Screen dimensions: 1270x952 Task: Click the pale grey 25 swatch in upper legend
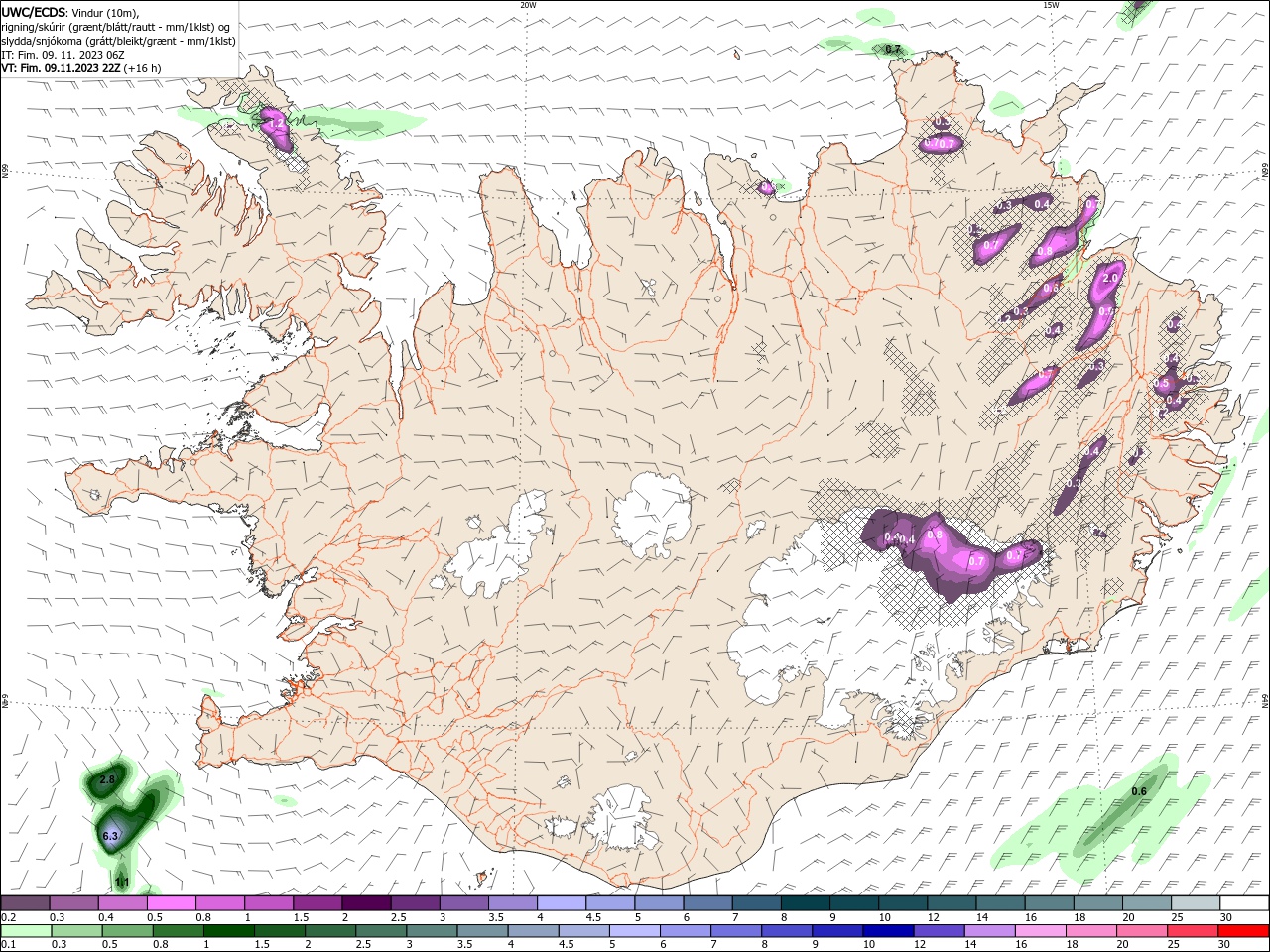point(1196,903)
